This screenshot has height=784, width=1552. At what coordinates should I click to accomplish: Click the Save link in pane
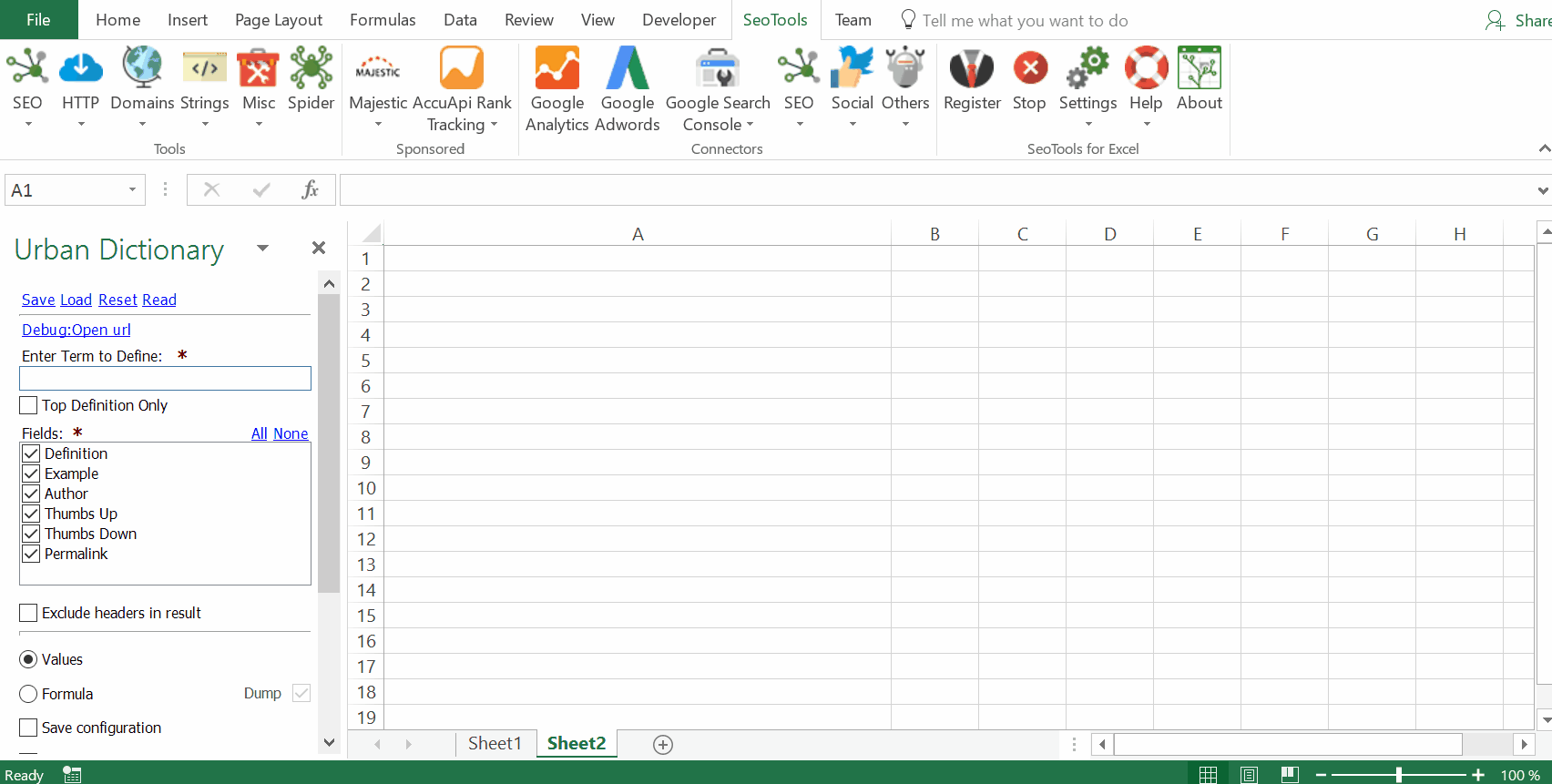(x=38, y=300)
